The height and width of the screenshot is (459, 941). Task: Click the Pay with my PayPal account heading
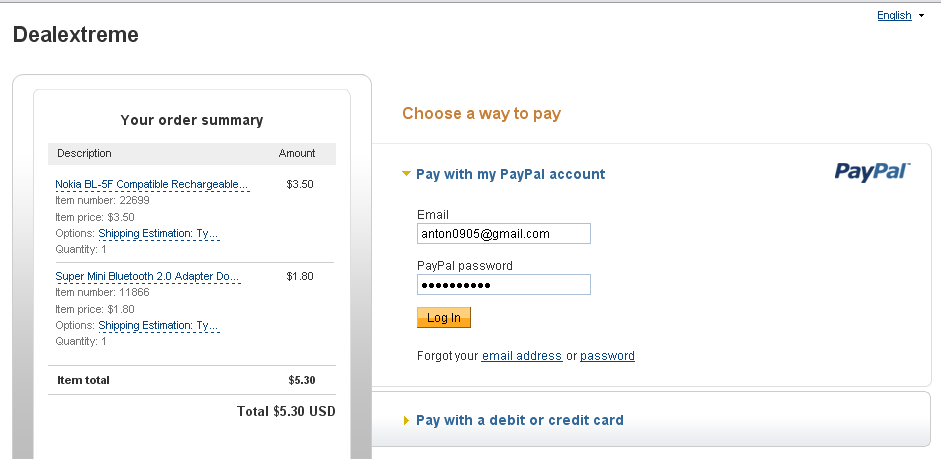click(x=510, y=174)
